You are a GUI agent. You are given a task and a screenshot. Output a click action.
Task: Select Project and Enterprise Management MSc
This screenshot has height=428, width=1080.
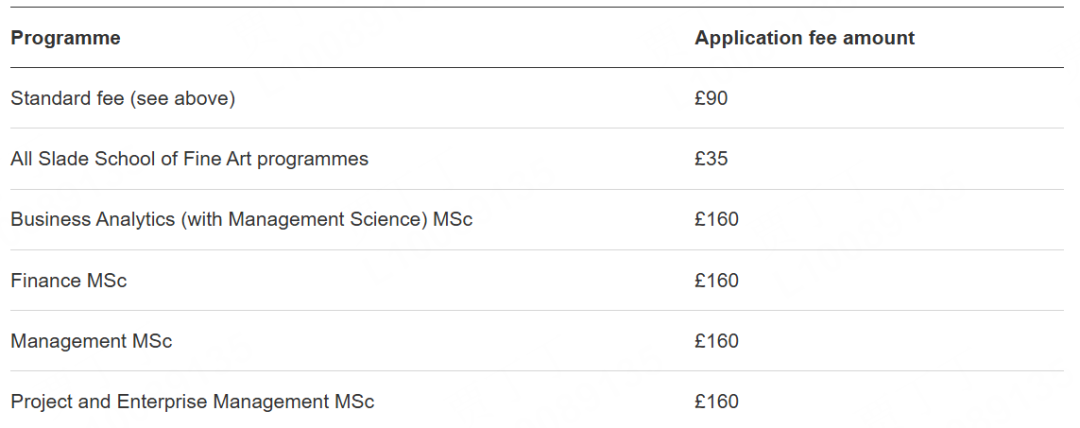[192, 402]
